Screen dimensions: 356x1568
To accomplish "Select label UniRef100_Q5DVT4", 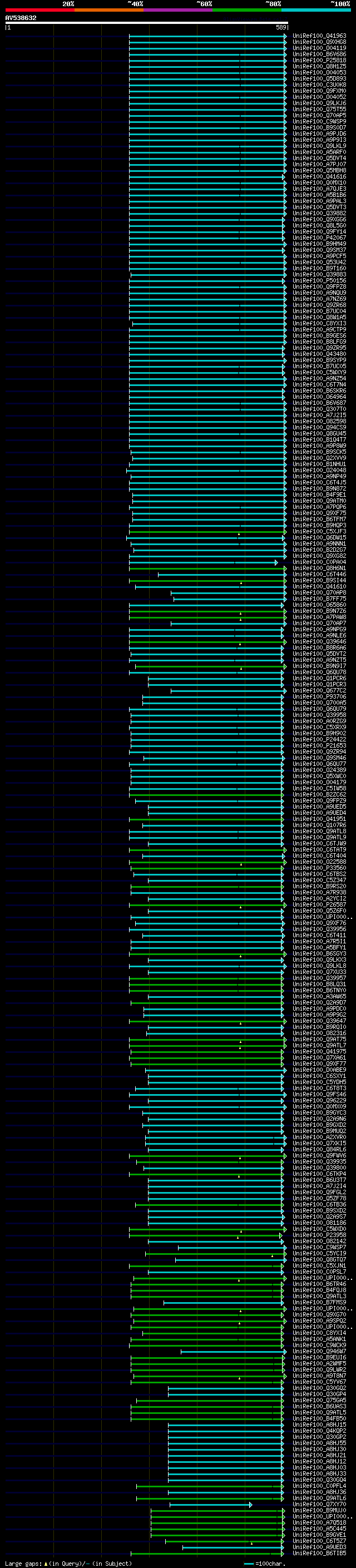I will (319, 159).
